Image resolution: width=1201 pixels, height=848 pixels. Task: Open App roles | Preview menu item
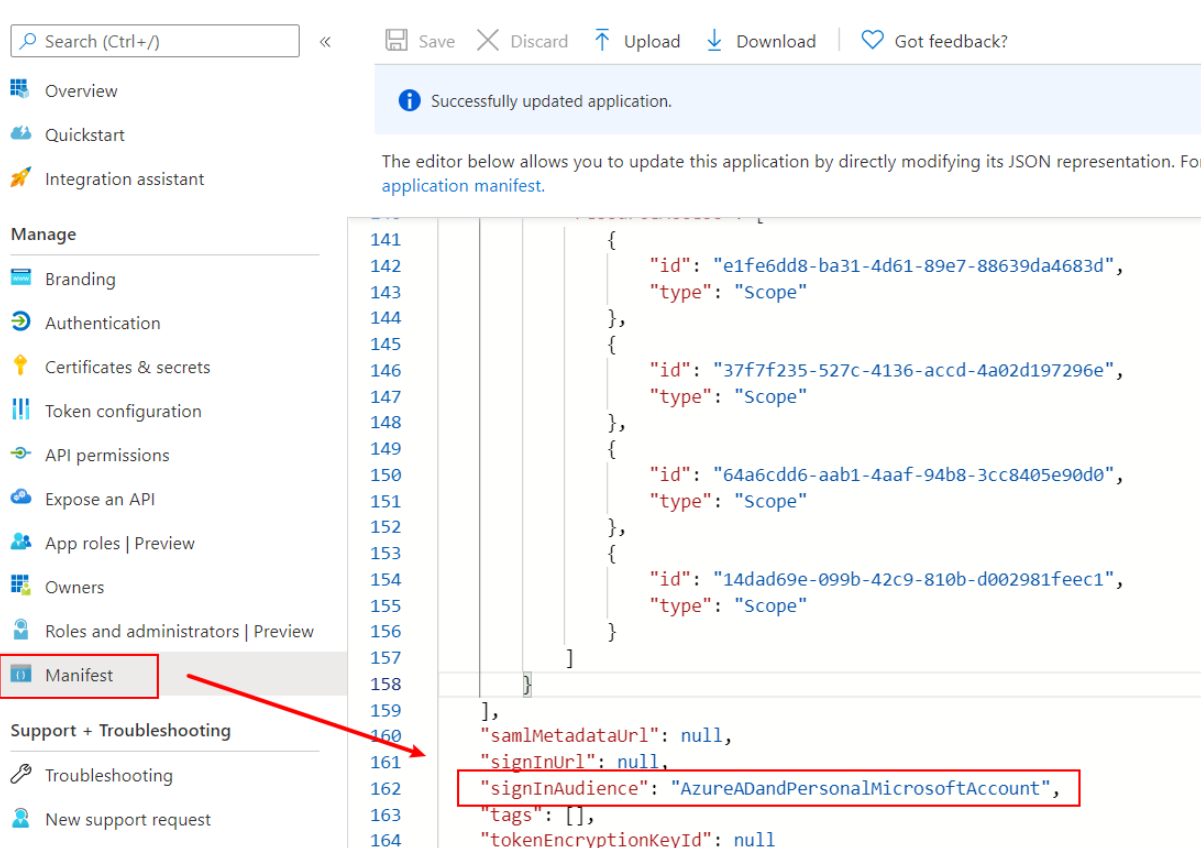120,543
